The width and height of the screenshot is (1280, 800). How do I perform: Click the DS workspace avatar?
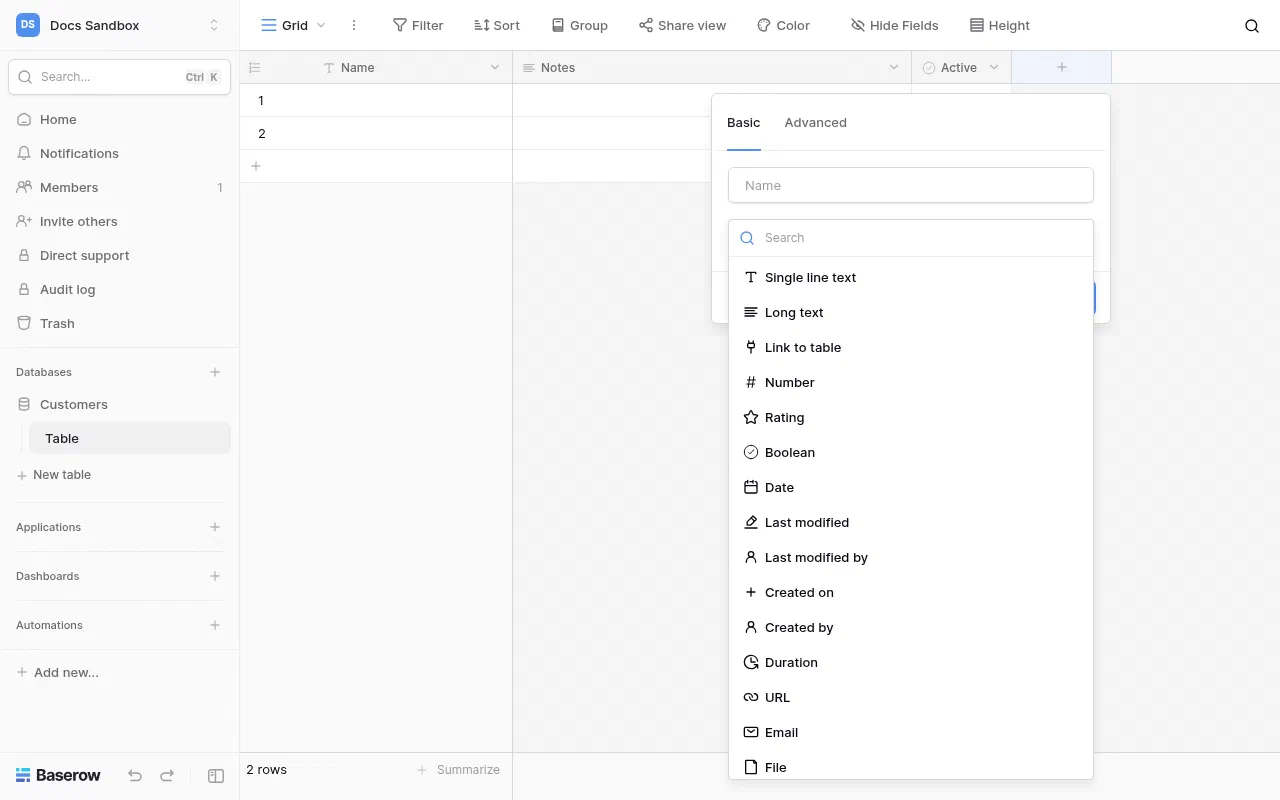[28, 25]
